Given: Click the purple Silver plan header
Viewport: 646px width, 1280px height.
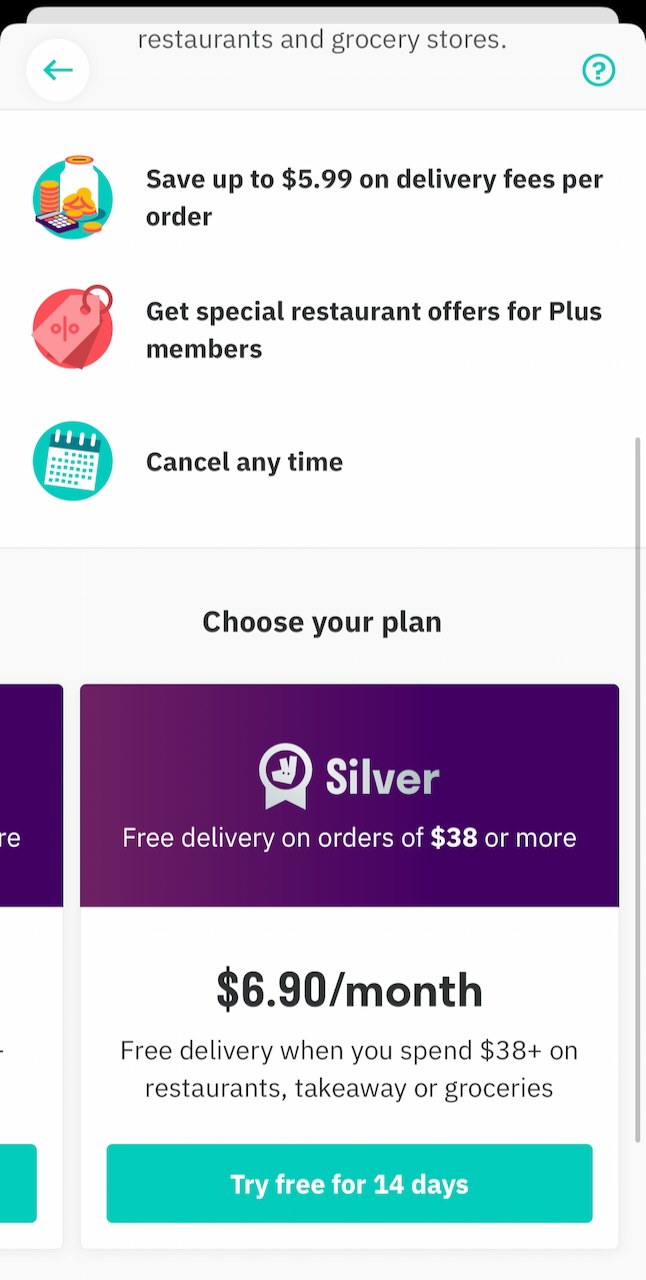Looking at the screenshot, I should pyautogui.click(x=349, y=795).
